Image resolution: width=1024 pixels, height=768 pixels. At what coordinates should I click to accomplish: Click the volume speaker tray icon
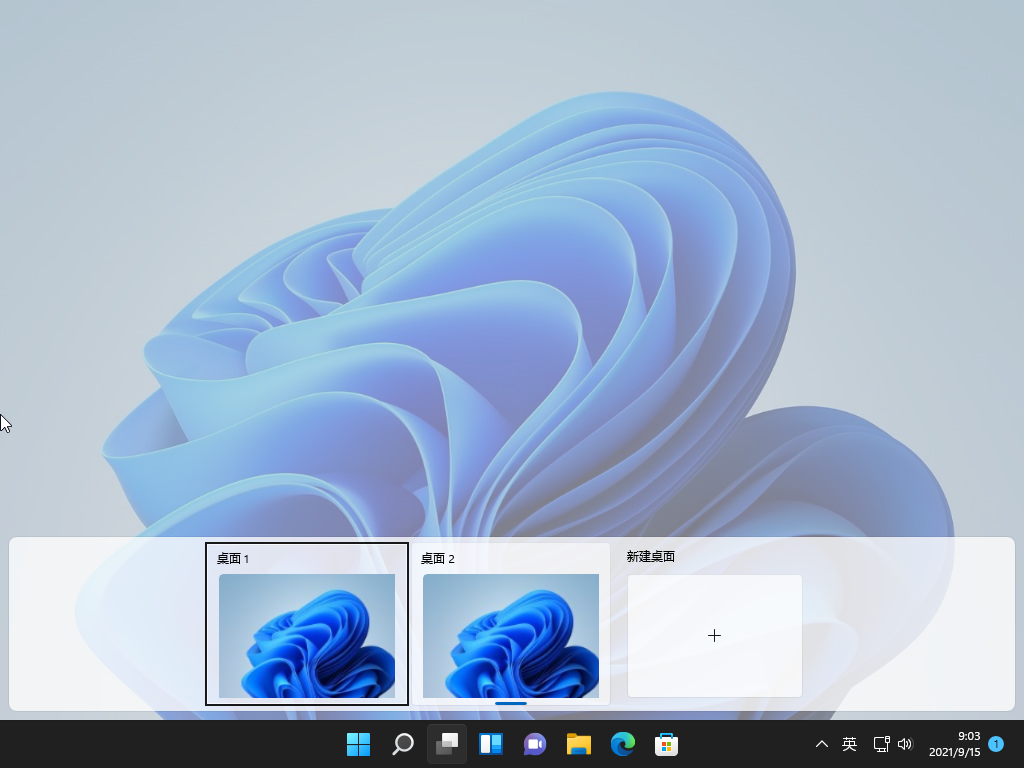tap(905, 744)
